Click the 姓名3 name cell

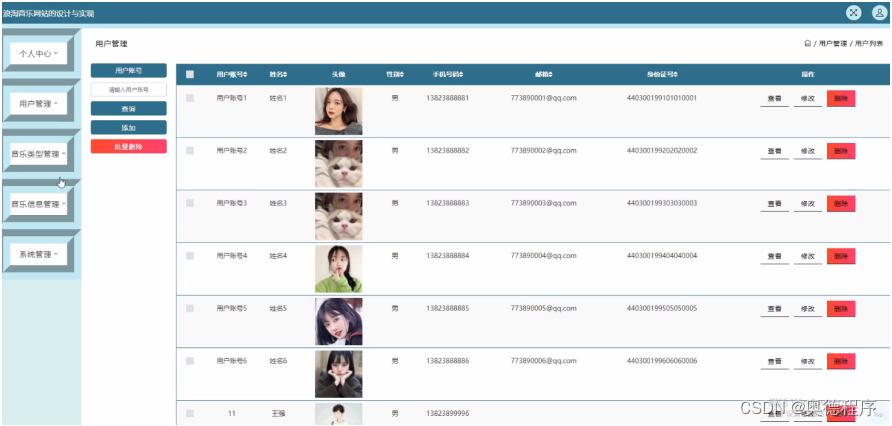point(278,203)
